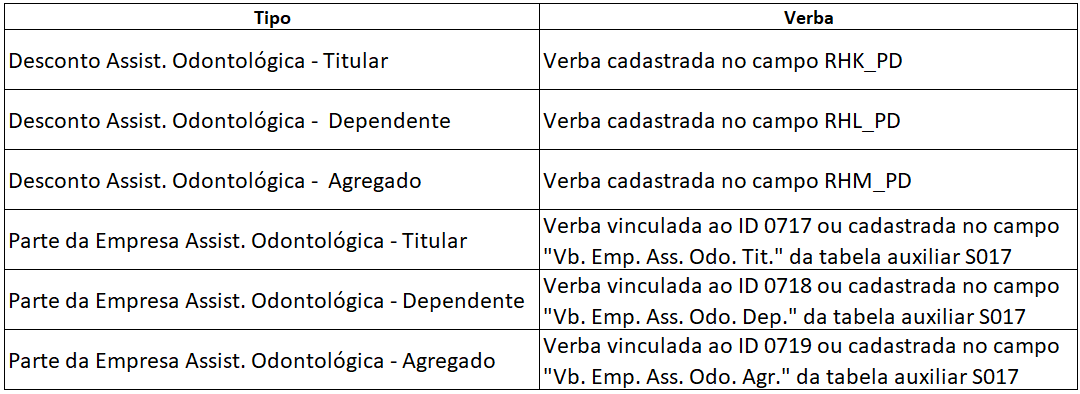Click the cell mentioning RHL_PD
Image resolution: width=1080 pixels, height=394 pixels.
pos(809,119)
